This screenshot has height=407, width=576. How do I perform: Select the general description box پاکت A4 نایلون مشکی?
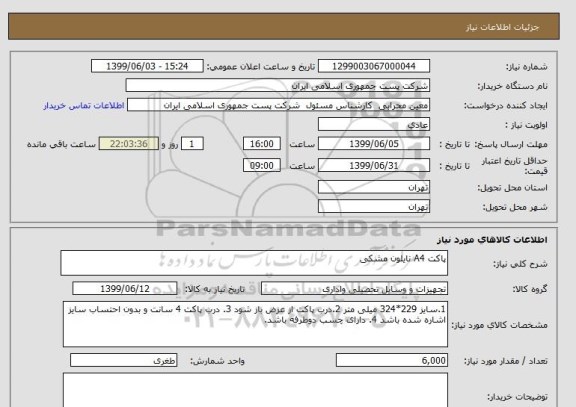(x=254, y=263)
